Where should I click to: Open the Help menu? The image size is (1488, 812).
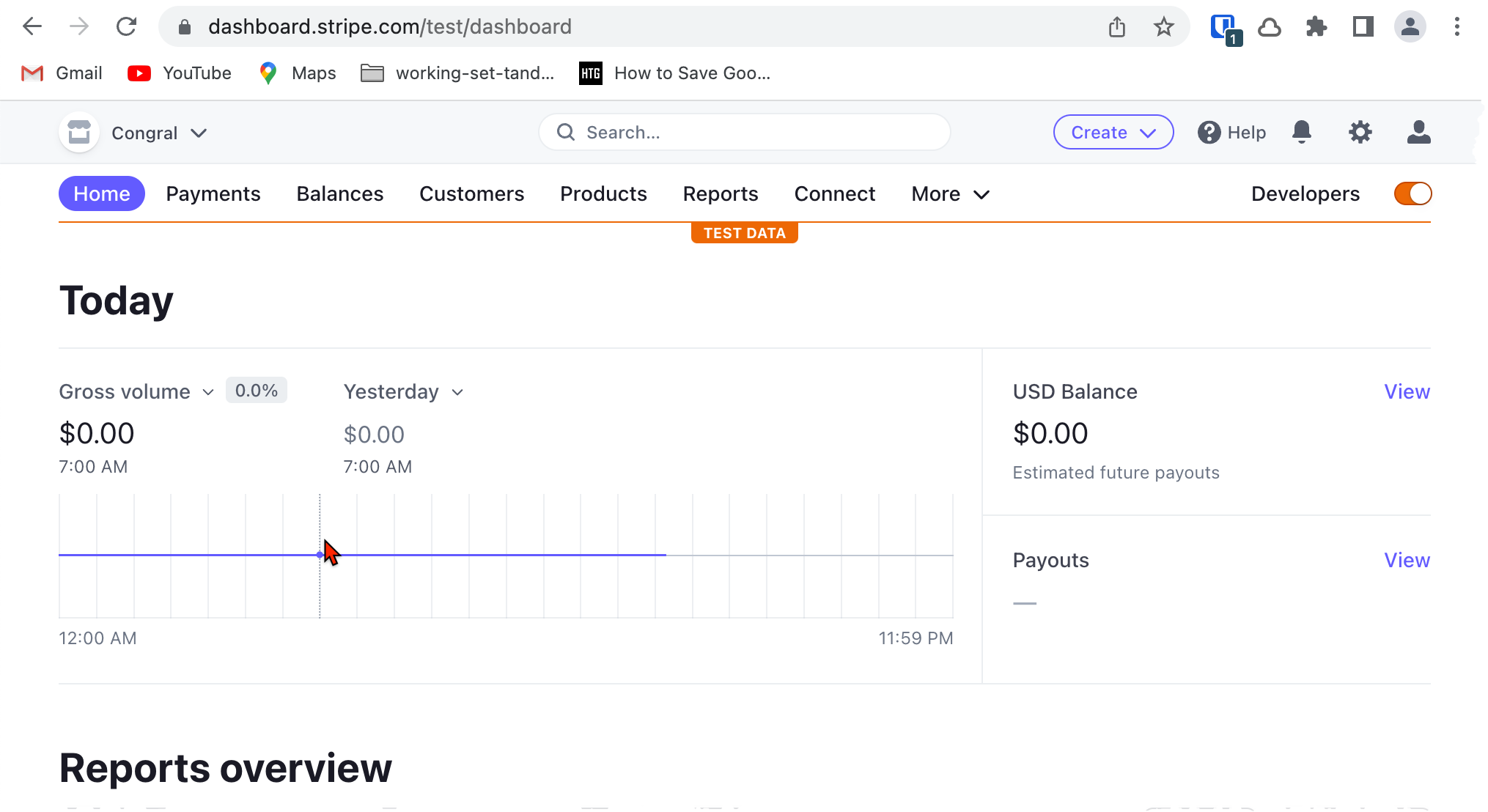1231,132
